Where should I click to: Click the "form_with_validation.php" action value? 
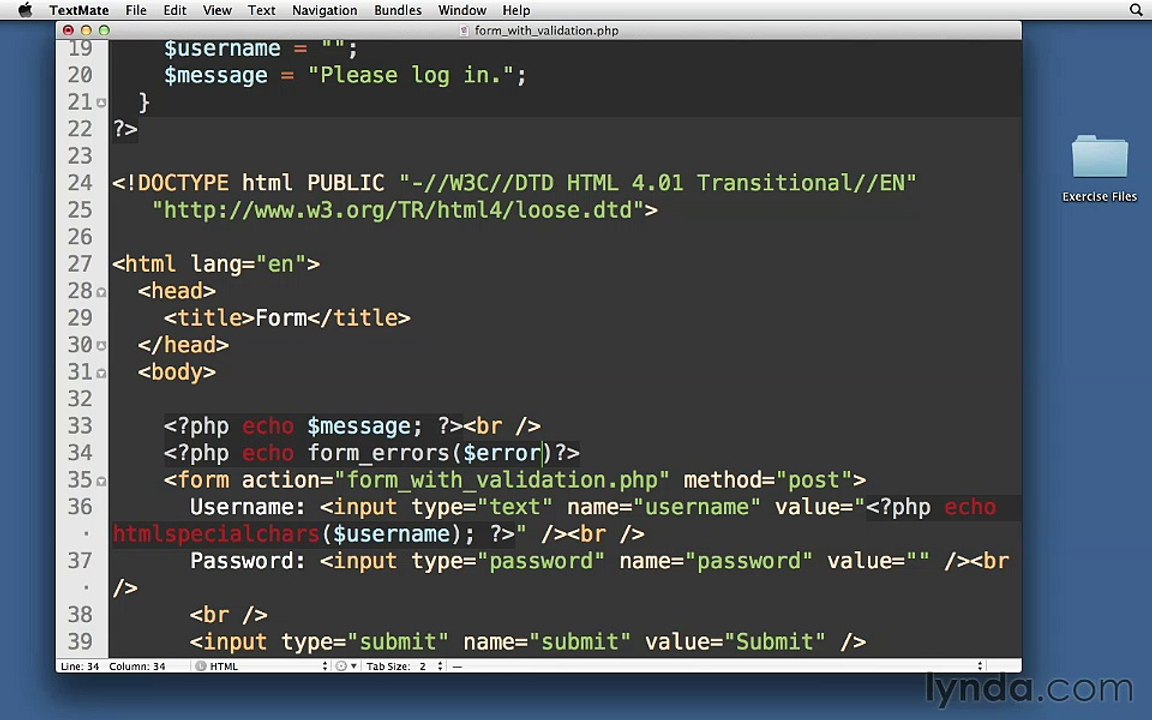point(501,480)
